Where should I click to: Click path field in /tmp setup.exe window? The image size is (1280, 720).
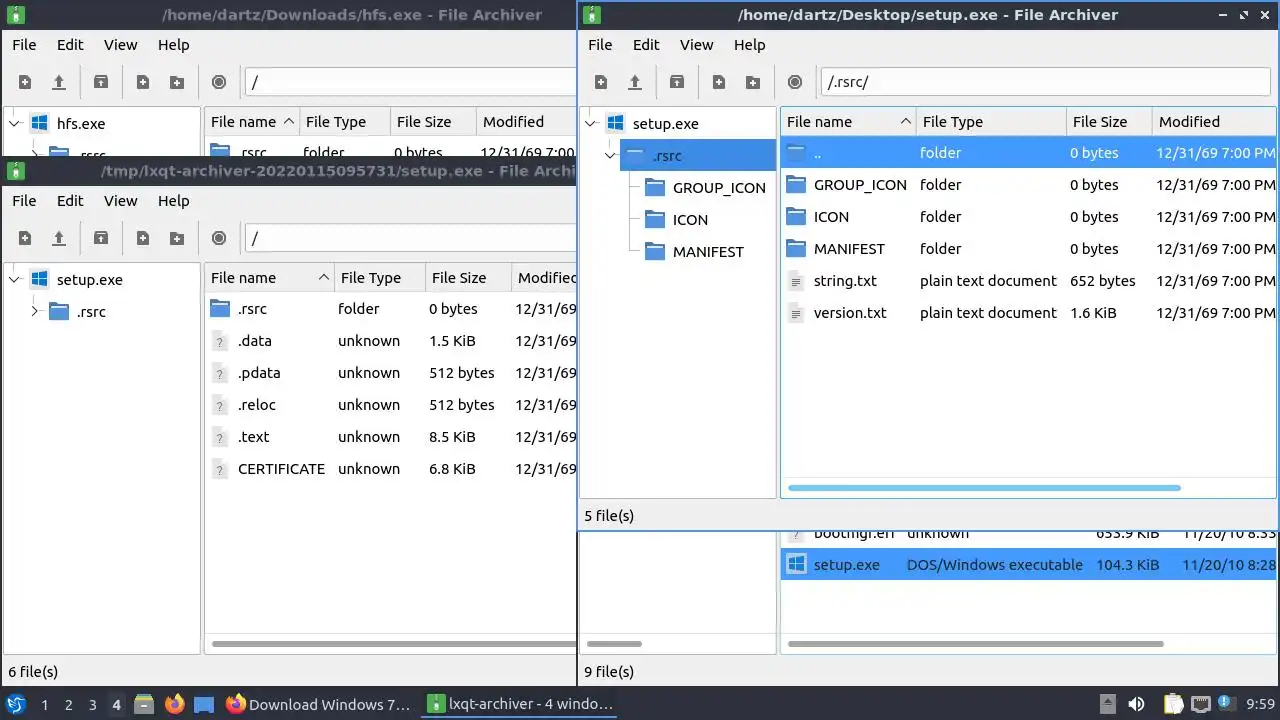pos(411,238)
